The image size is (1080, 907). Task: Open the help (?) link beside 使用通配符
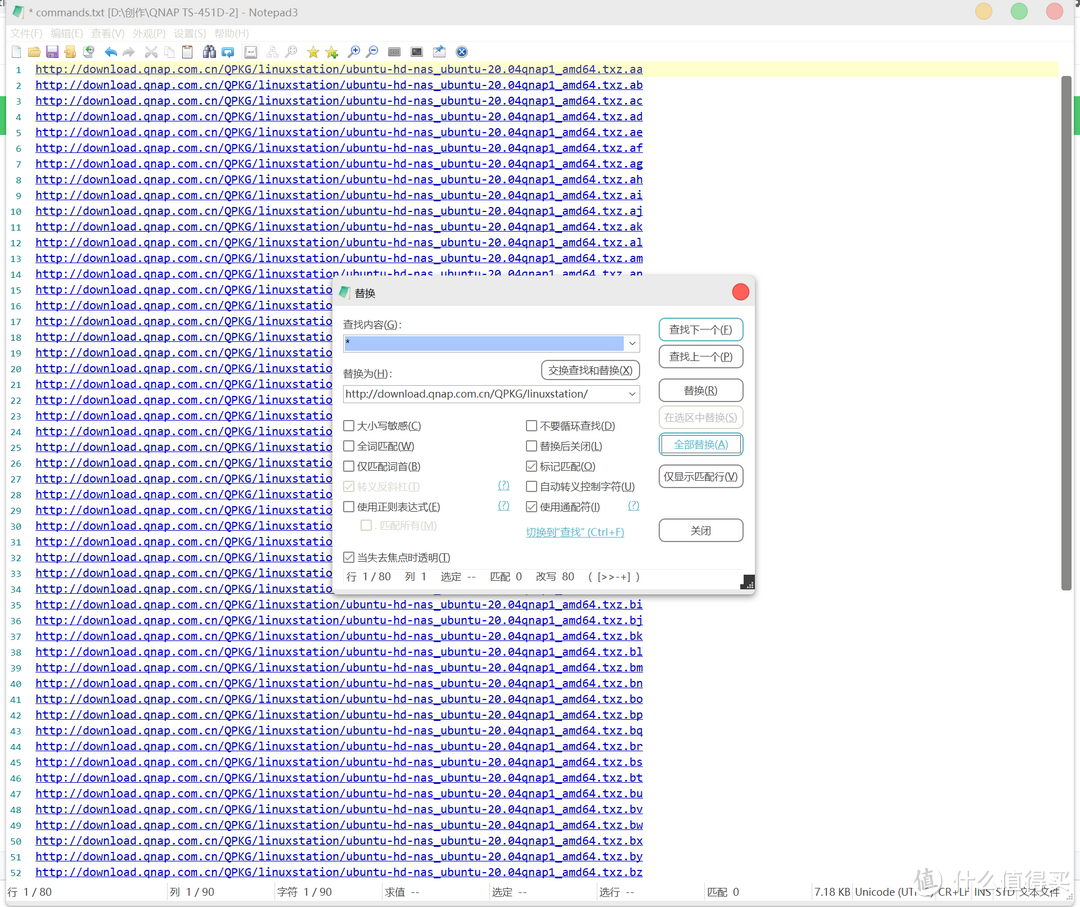click(x=634, y=506)
